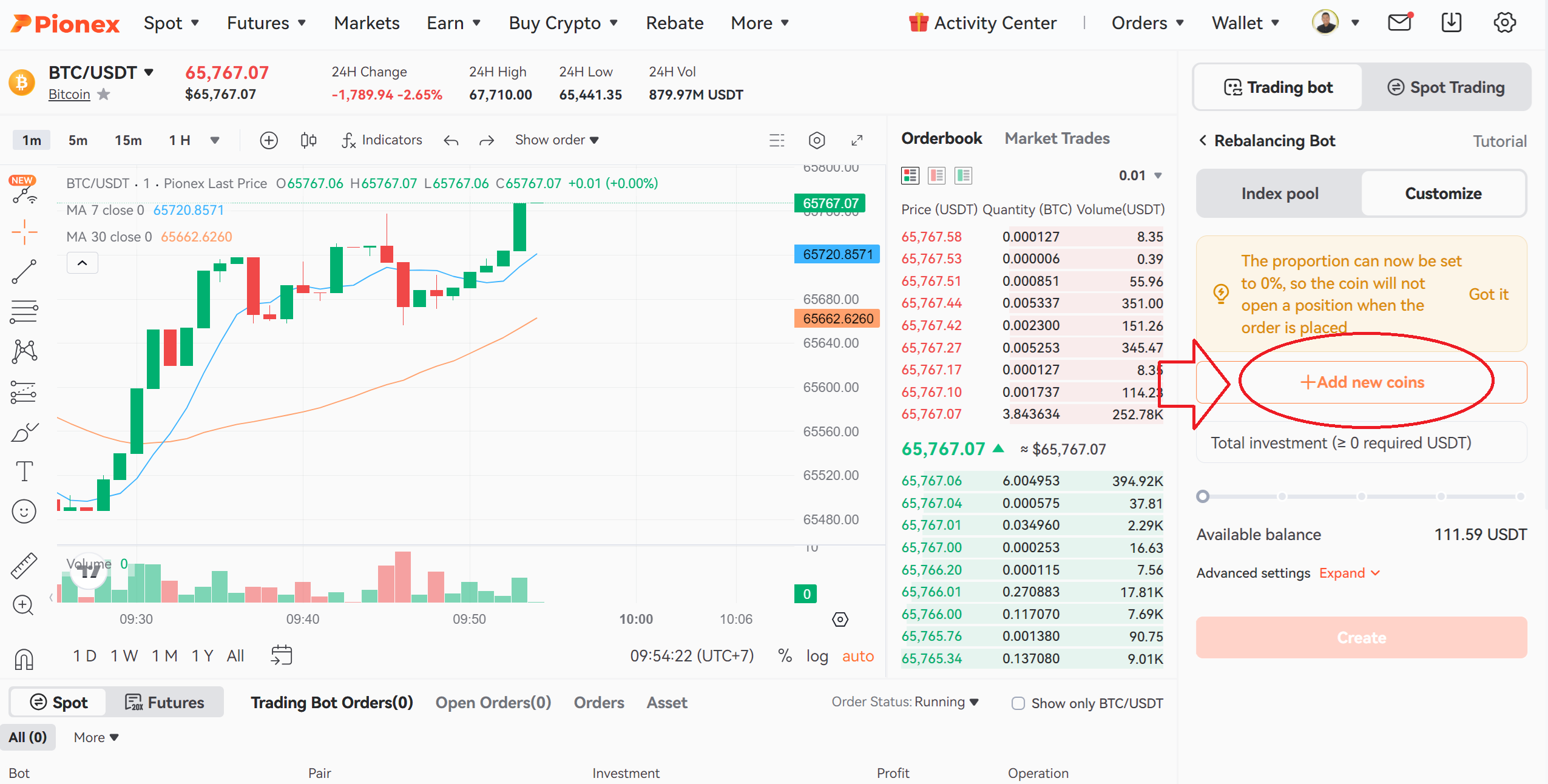Select the horizontal lines Fibonacci tool
The width and height of the screenshot is (1548, 784).
point(24,311)
